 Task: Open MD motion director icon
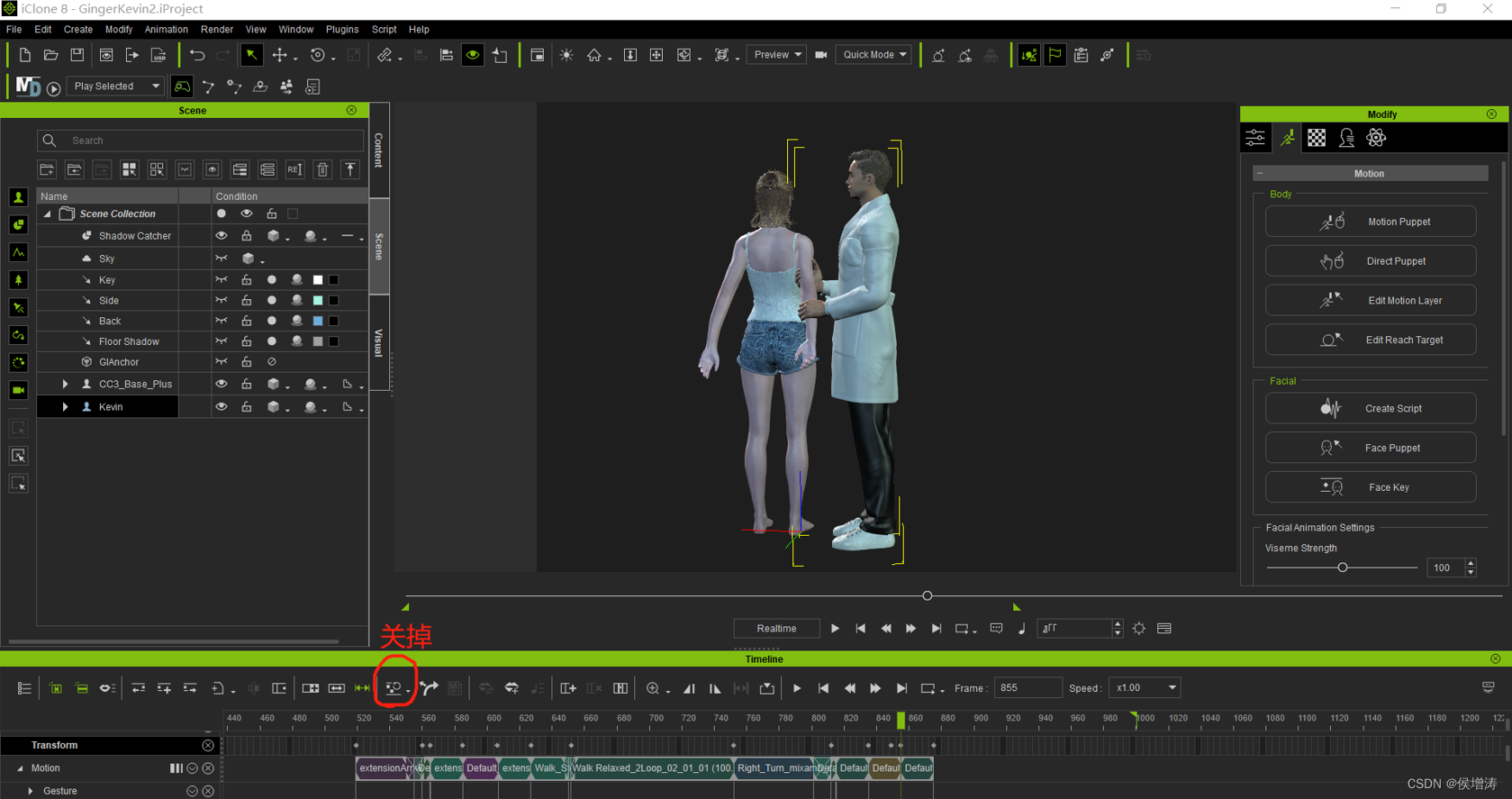(x=28, y=86)
